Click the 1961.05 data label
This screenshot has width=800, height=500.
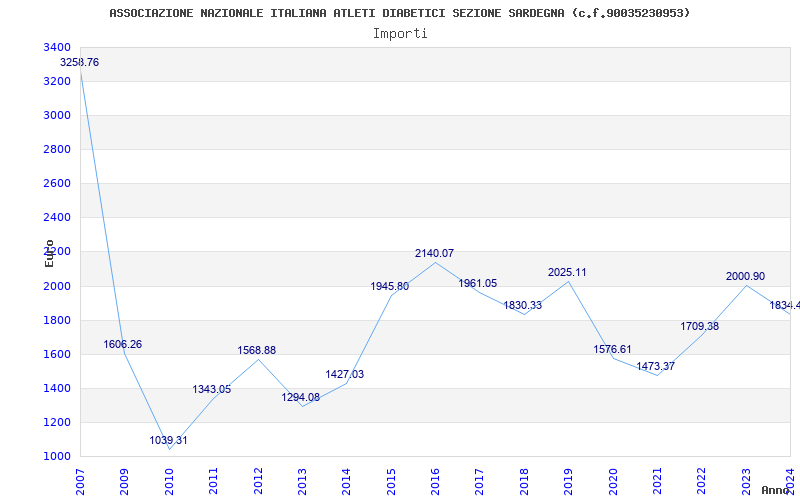[x=478, y=284]
